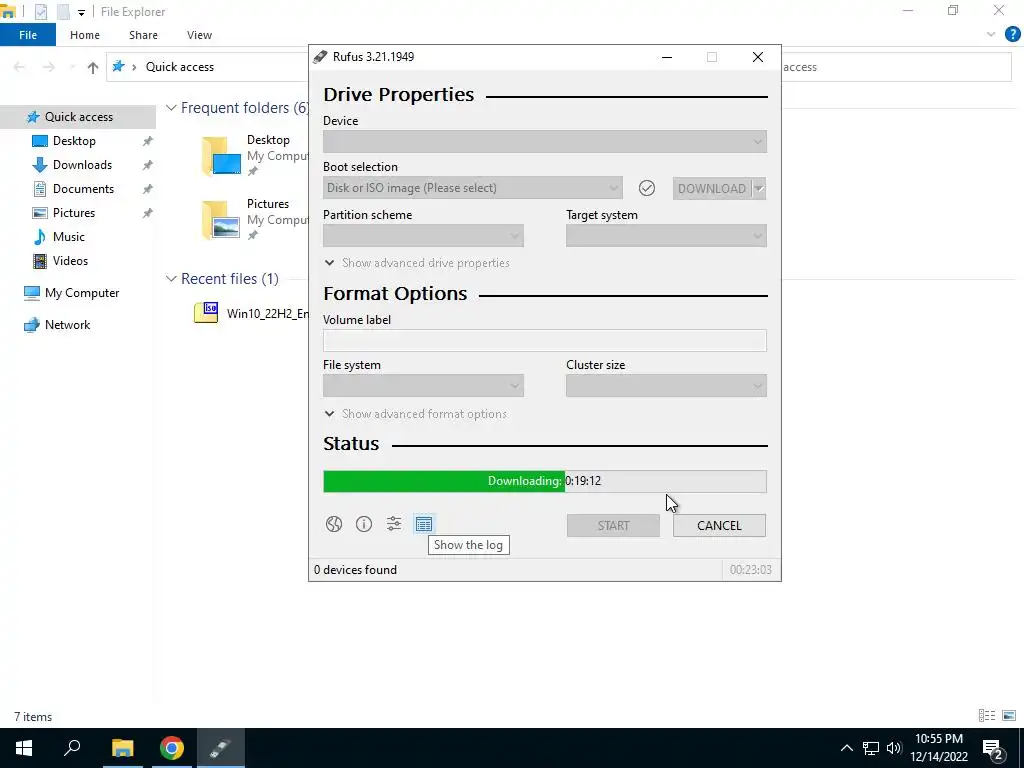Open the Device dropdown in Rufus

[545, 142]
